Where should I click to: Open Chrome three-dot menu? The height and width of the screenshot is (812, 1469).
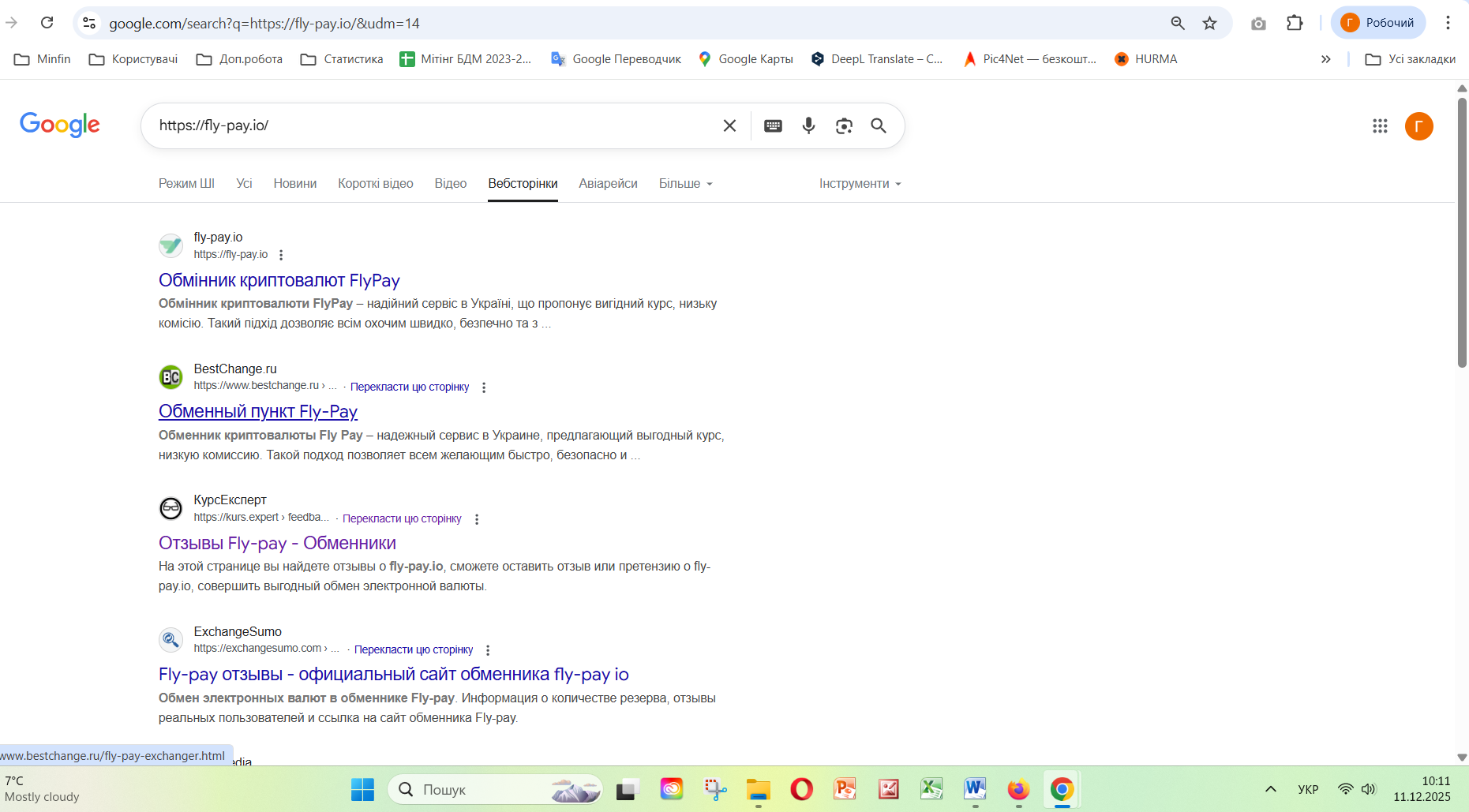pyautogui.click(x=1448, y=23)
